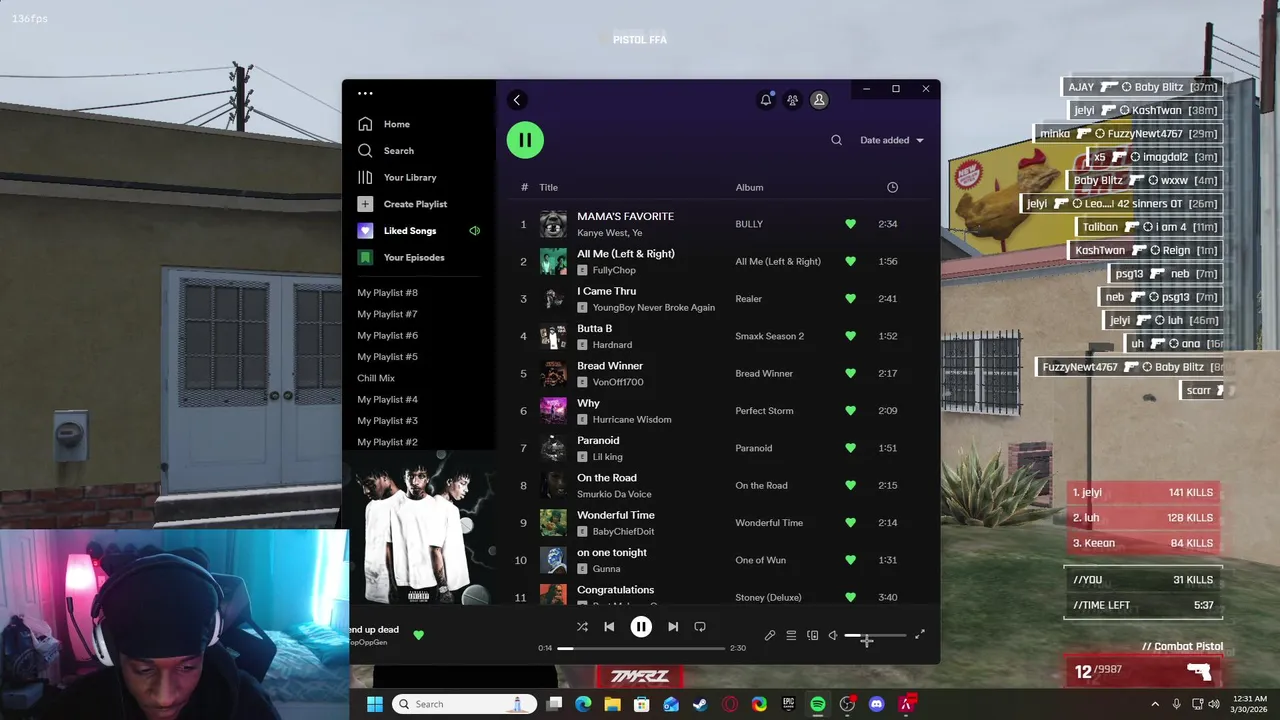
Task: Unlike I Came Thru using its heart
Action: (x=850, y=298)
